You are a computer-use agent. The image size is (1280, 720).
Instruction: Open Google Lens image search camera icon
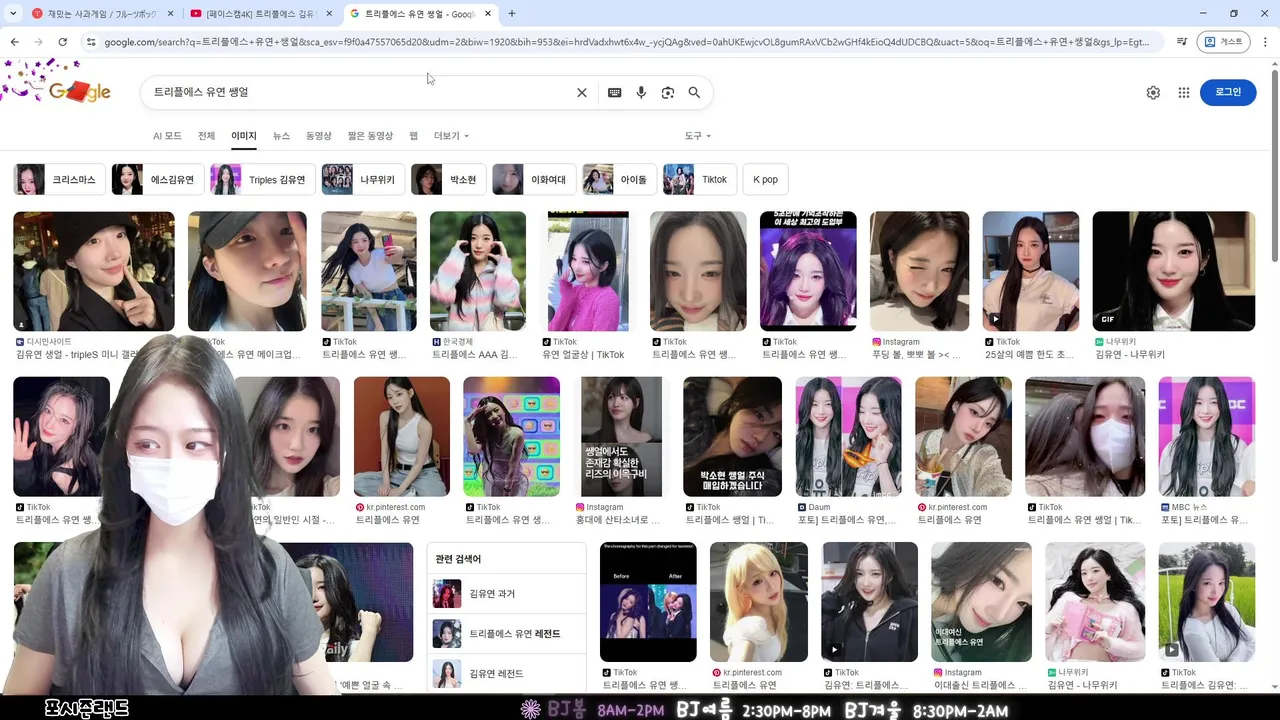(668, 92)
